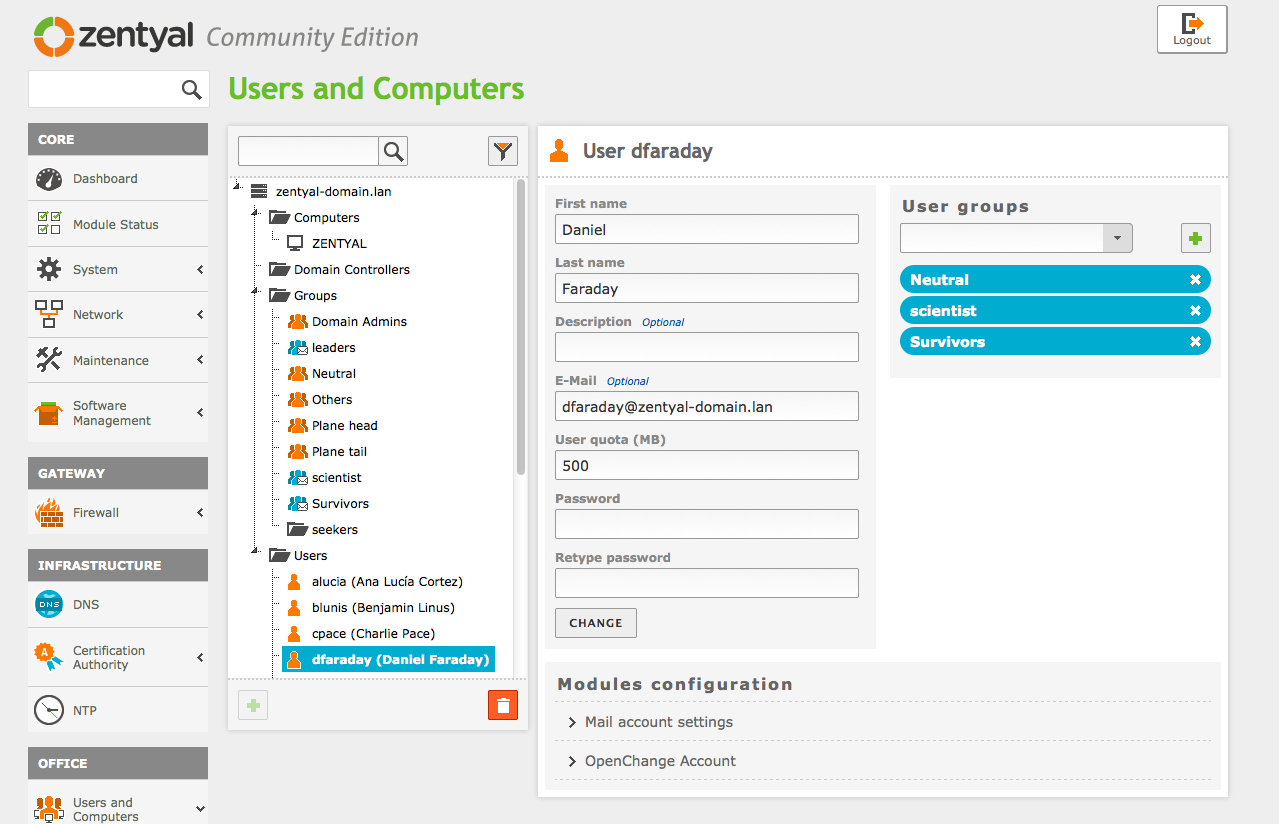Select the Survivors group in tree

pyautogui.click(x=340, y=503)
